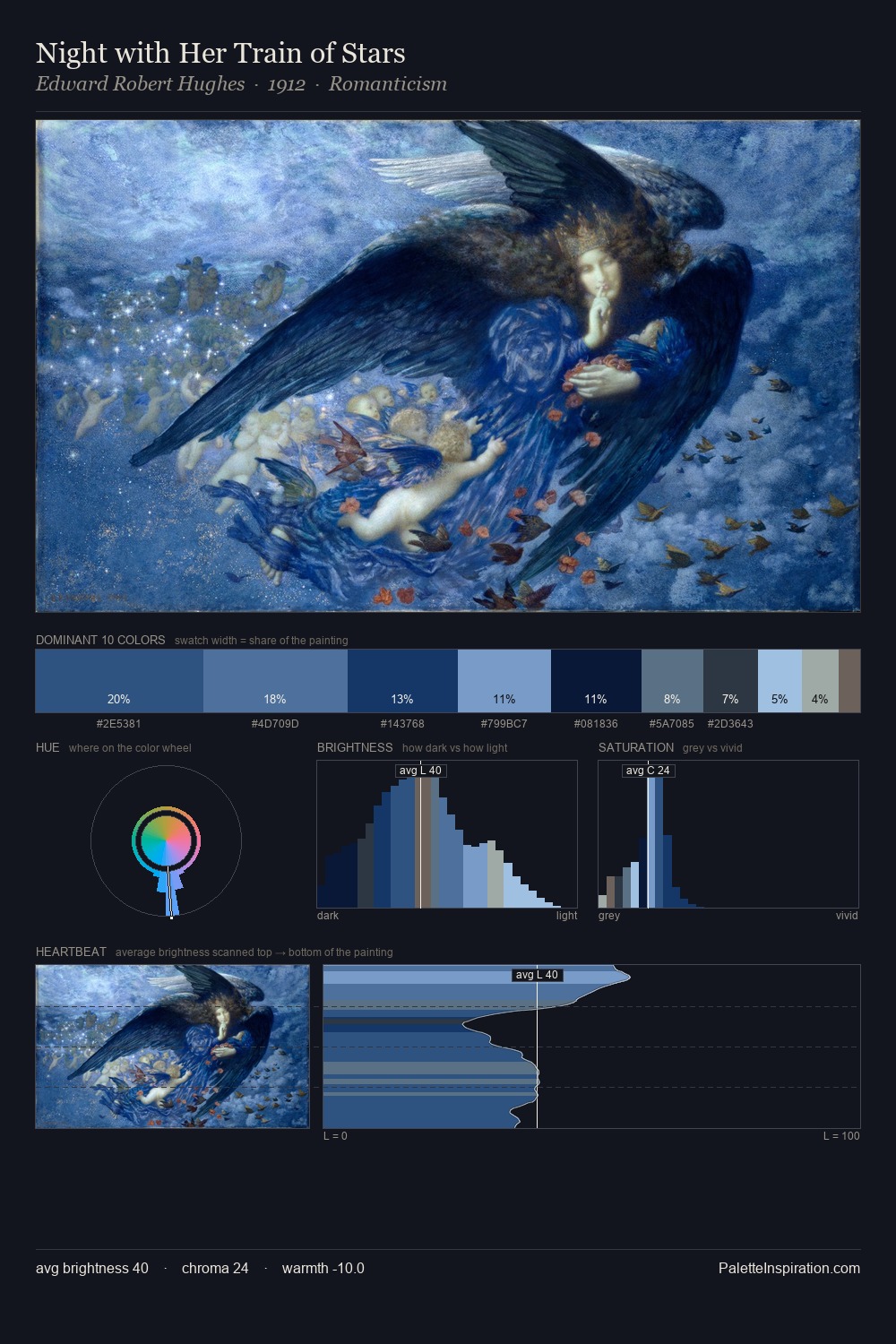Screen dimensions: 896x1344
Task: Pick the 13% swatch #143768
Action: click(402, 681)
